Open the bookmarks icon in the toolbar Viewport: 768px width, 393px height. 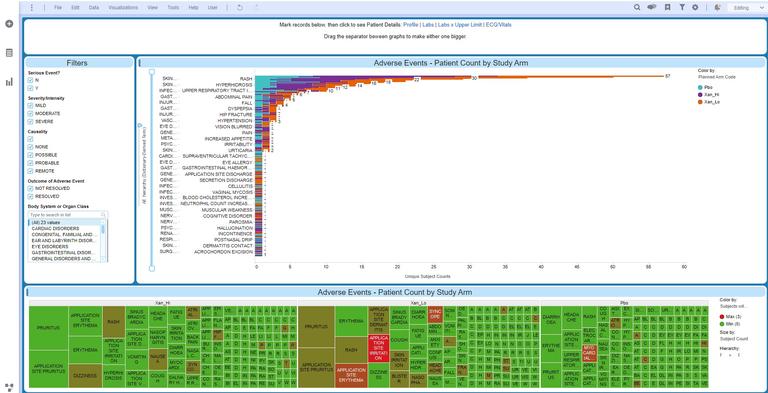(x=667, y=7)
